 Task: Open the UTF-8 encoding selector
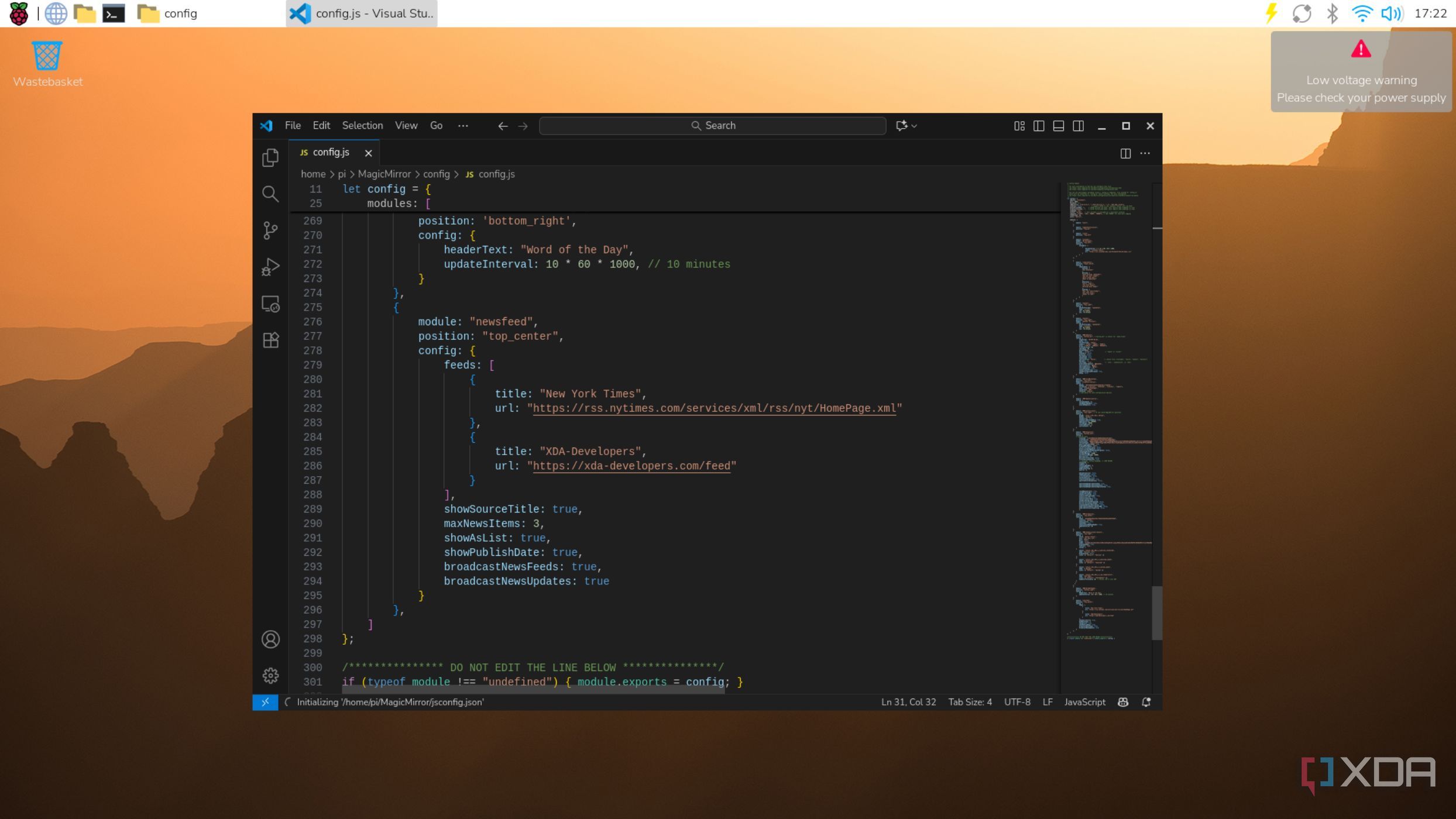(x=1017, y=702)
